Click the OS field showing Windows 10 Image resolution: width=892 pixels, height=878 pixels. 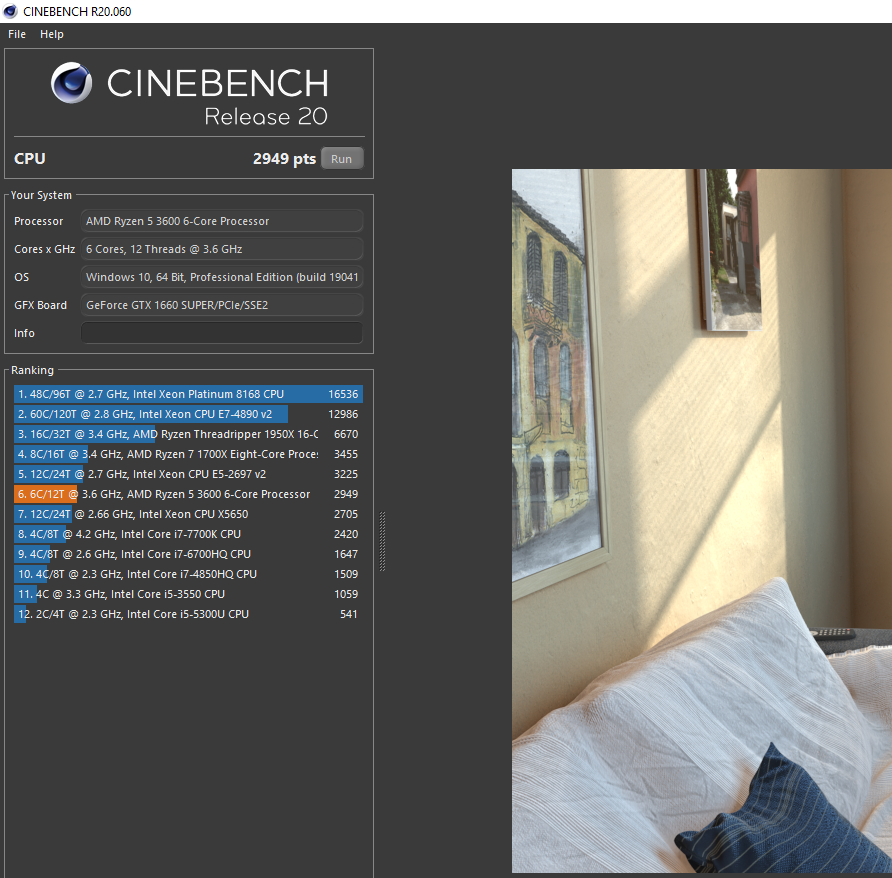pyautogui.click(x=222, y=277)
